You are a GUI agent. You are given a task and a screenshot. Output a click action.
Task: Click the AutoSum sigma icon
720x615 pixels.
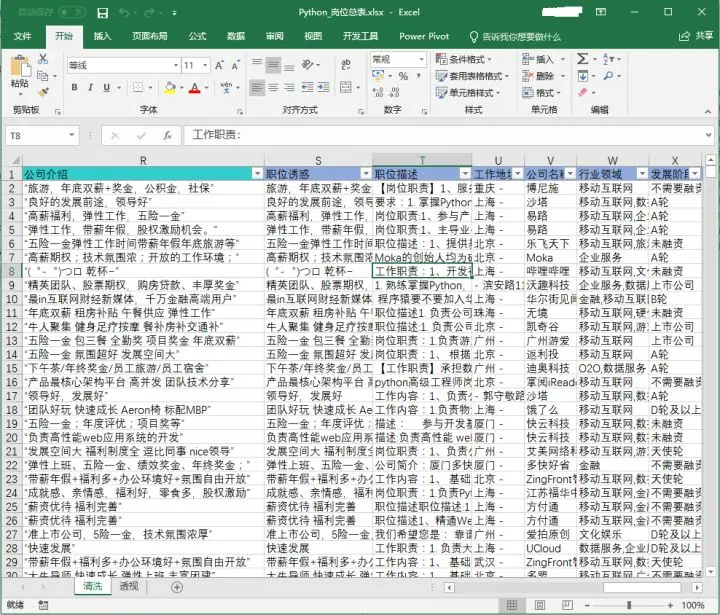click(x=582, y=59)
